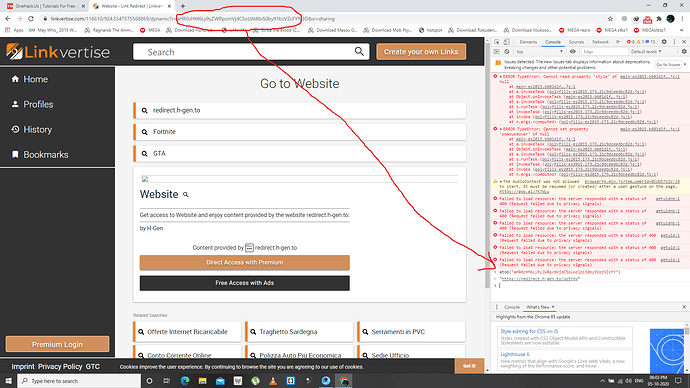This screenshot has height=388, width=690.
Task: Click the blue What's New thumbnail image
Action: pyautogui.click(x=667, y=351)
